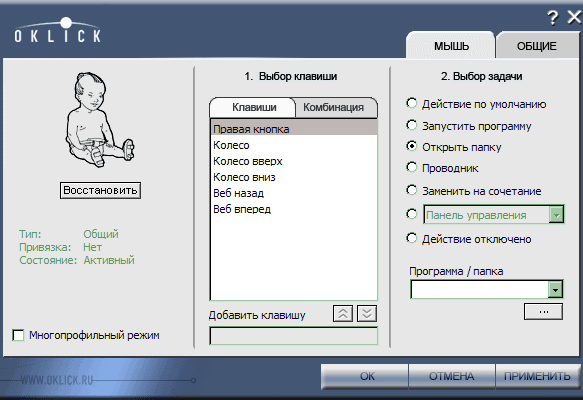Image resolution: width=583 pixels, height=400 pixels.
Task: Select 'Действие отключено' radio option
Action: pos(412,238)
